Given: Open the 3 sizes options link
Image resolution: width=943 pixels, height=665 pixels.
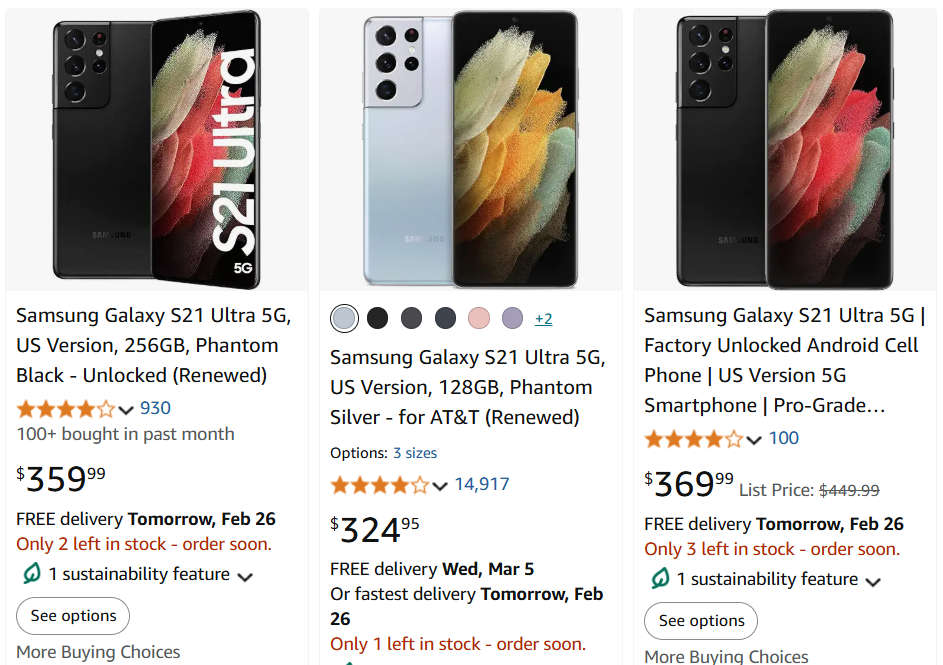Looking at the screenshot, I should pos(414,453).
